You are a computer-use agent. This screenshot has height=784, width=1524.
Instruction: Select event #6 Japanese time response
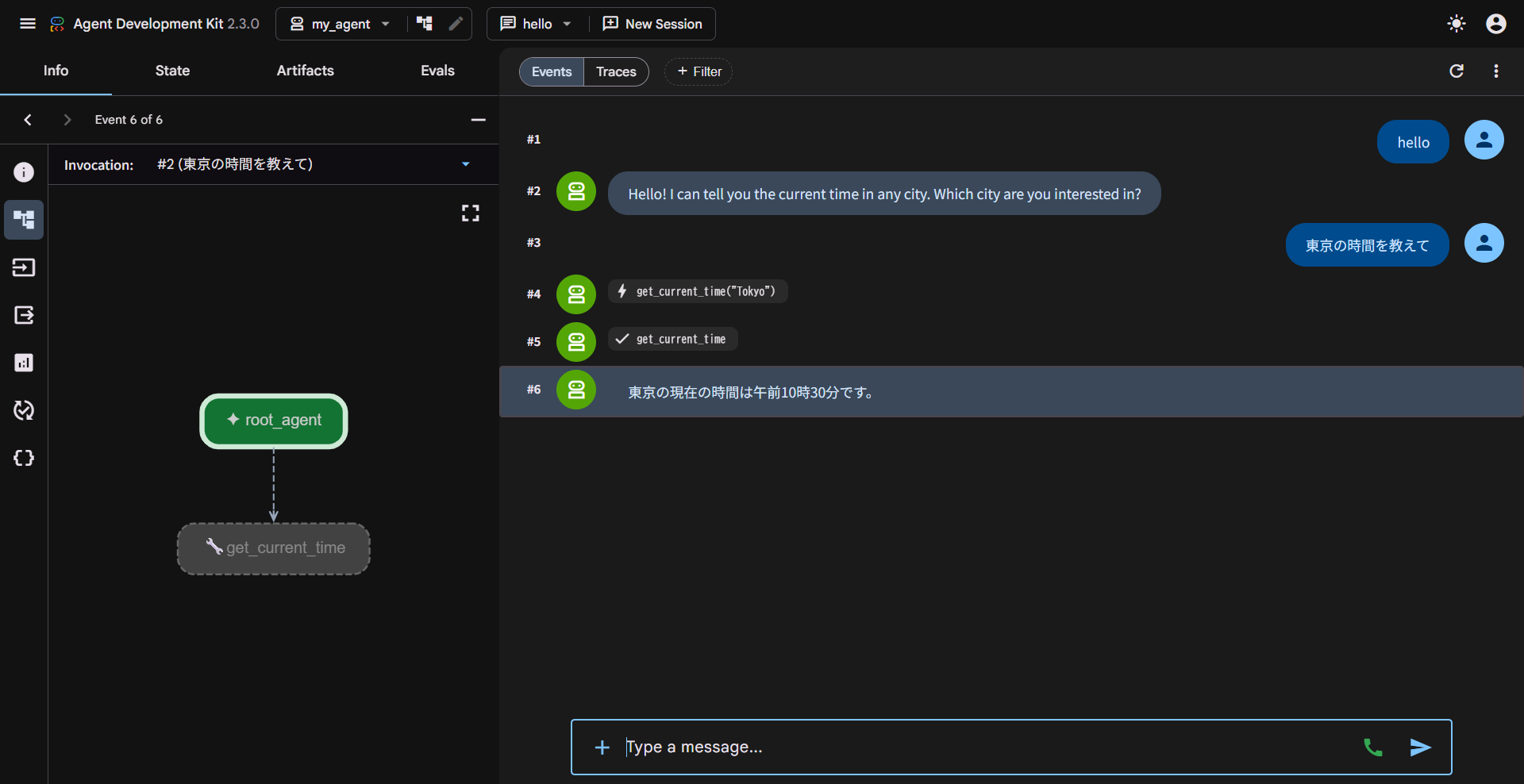(1011, 392)
